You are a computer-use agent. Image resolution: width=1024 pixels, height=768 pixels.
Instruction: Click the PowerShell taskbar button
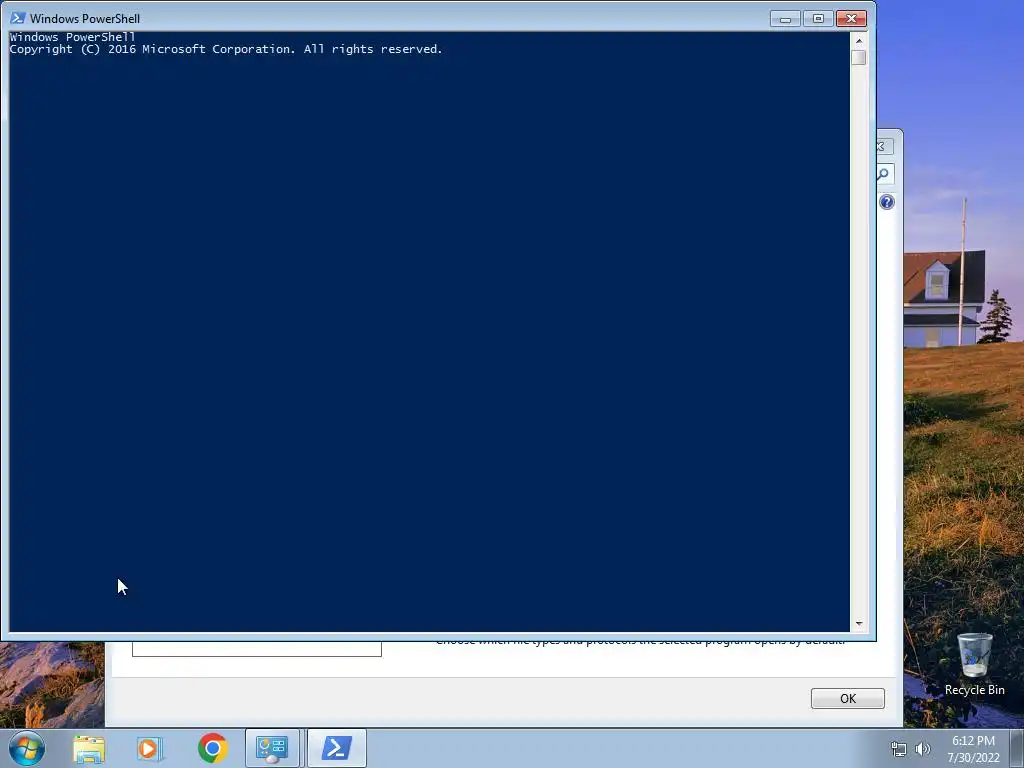pos(336,748)
